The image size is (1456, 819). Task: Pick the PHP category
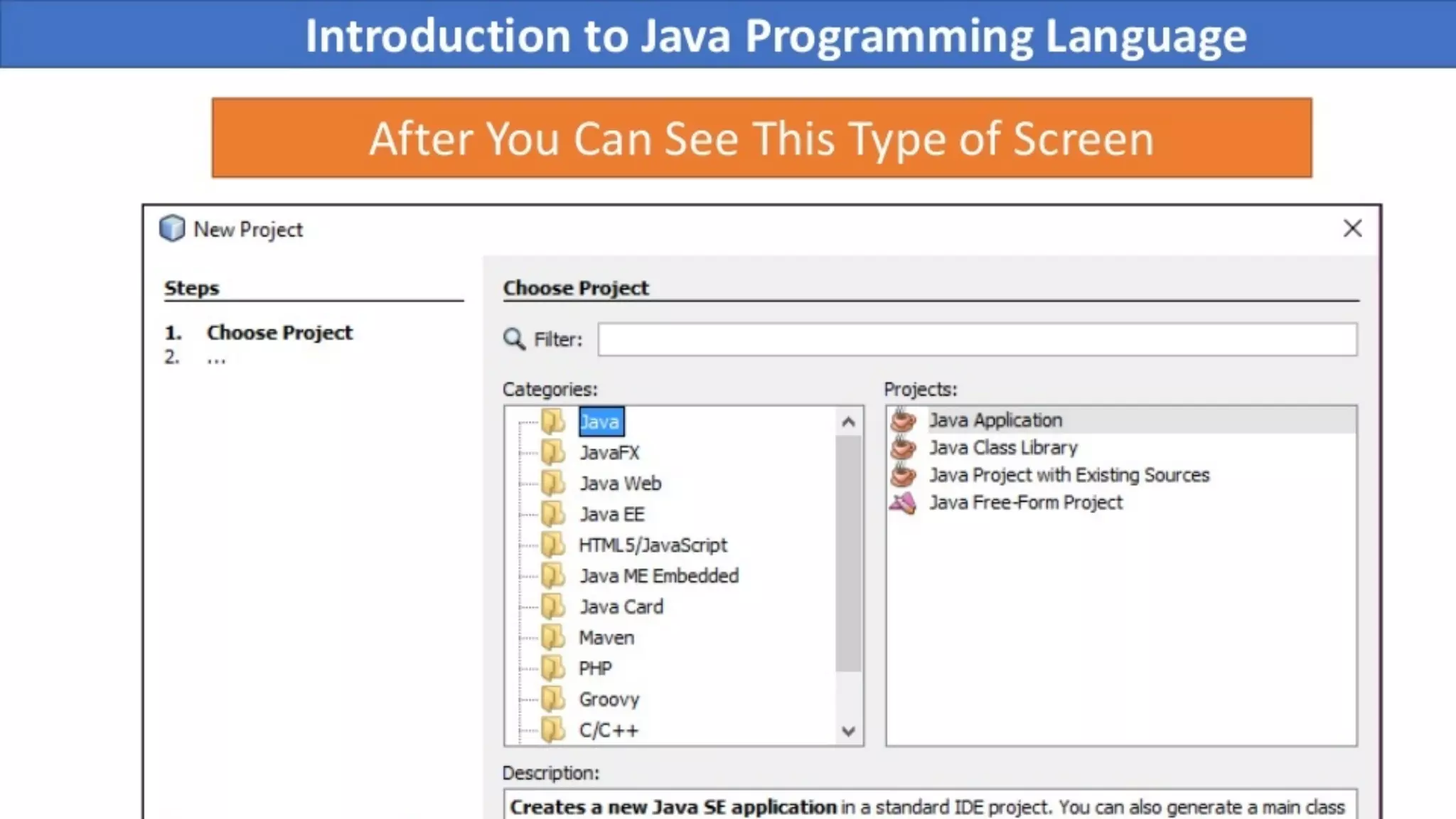click(595, 668)
